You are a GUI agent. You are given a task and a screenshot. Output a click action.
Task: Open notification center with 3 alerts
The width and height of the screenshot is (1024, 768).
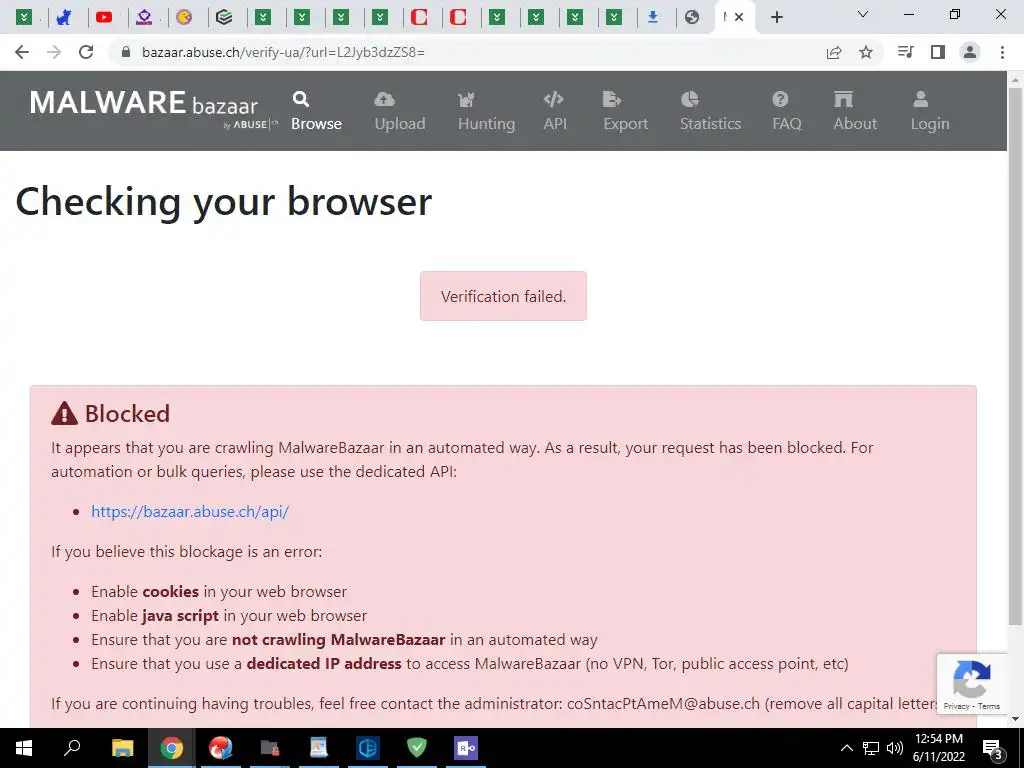coord(993,748)
